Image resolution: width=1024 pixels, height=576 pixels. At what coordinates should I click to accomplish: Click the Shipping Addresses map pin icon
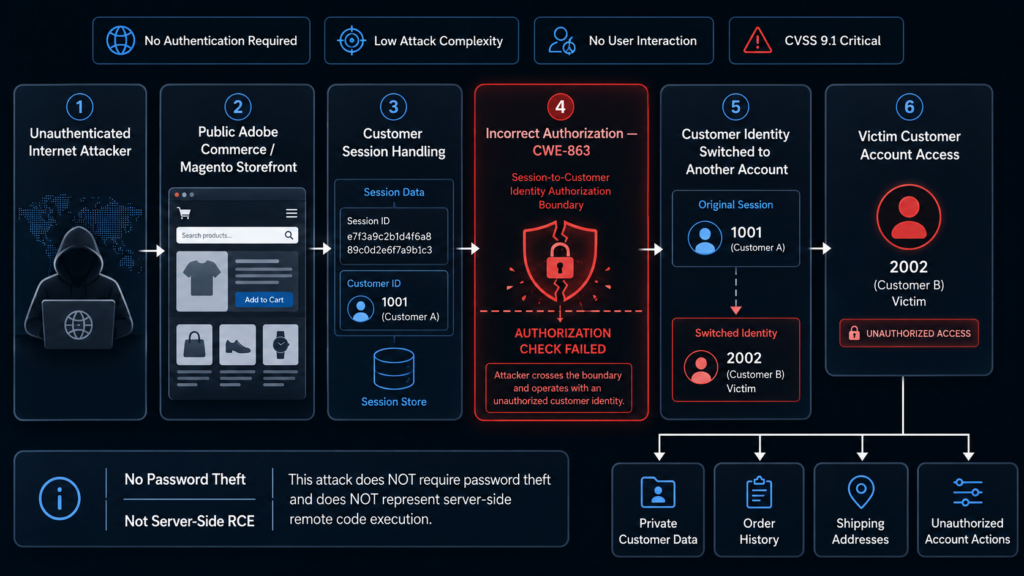(x=861, y=492)
